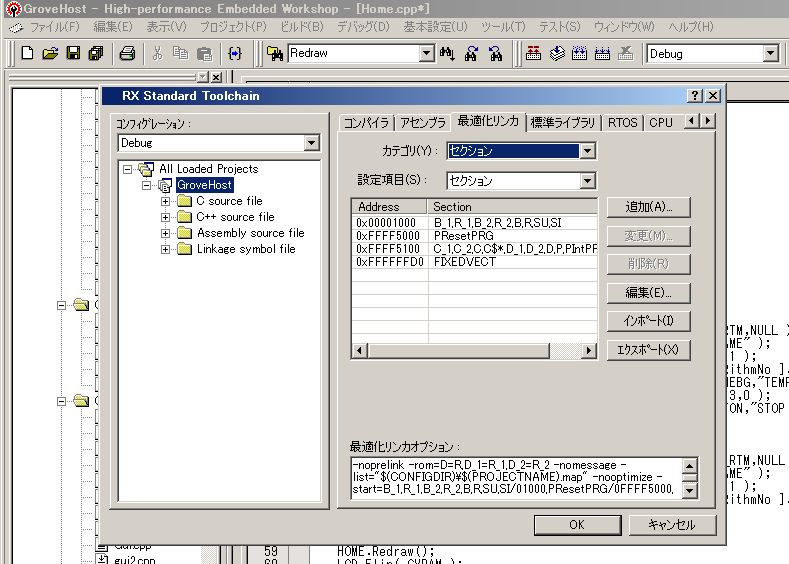Open the Category (Y) dropdown
Image resolution: width=789 pixels, height=564 pixels.
click(587, 151)
